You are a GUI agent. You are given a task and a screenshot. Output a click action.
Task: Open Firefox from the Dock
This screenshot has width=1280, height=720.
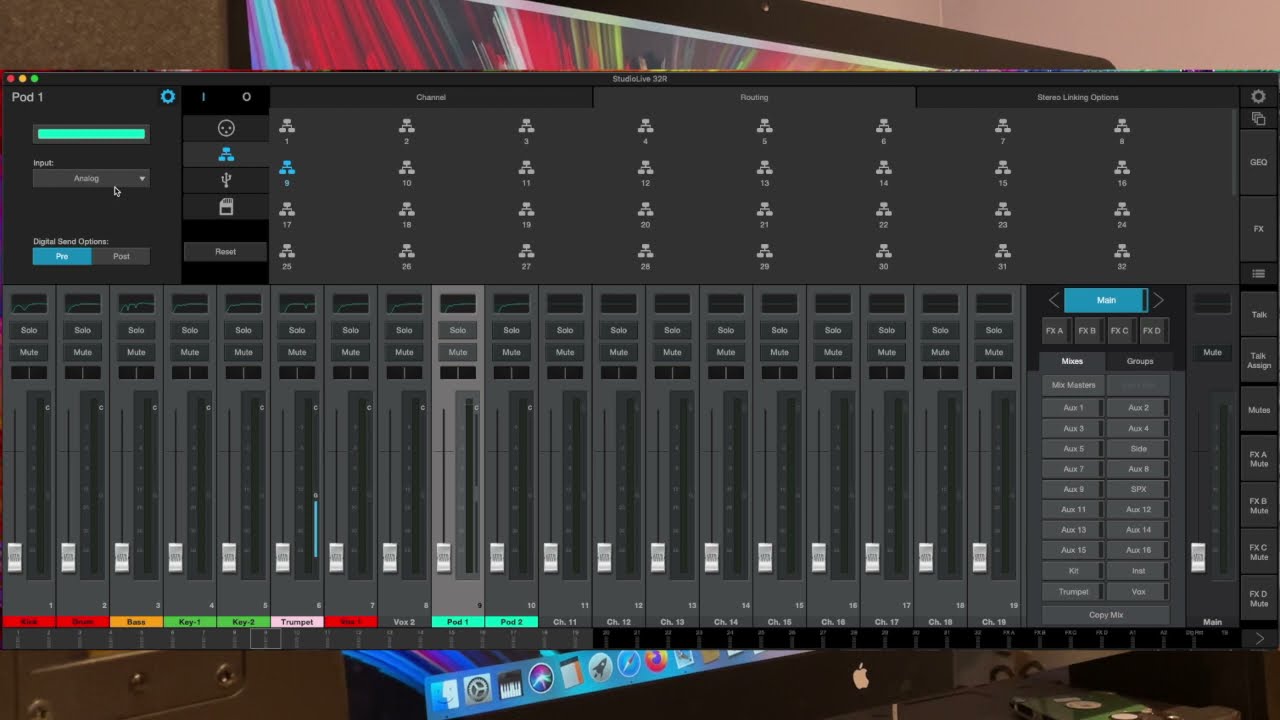pos(656,661)
